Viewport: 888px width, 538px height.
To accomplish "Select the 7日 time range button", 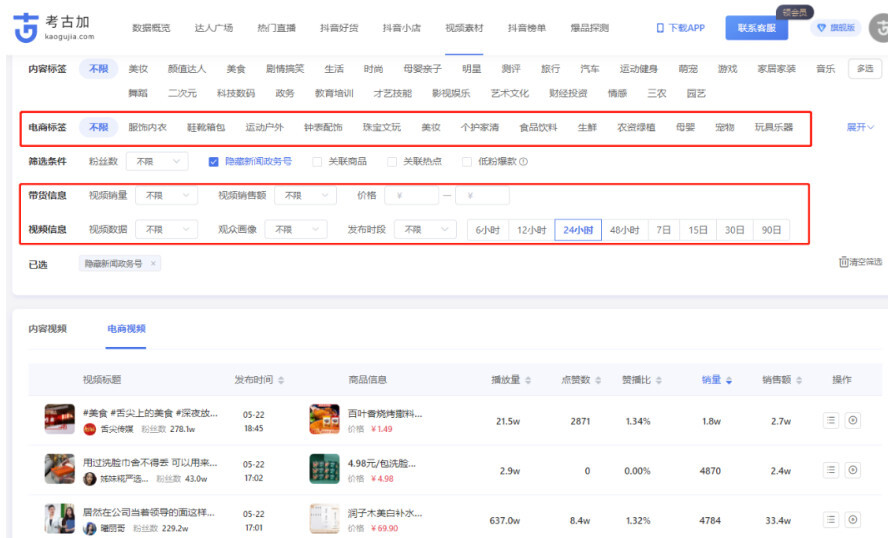I will [663, 230].
